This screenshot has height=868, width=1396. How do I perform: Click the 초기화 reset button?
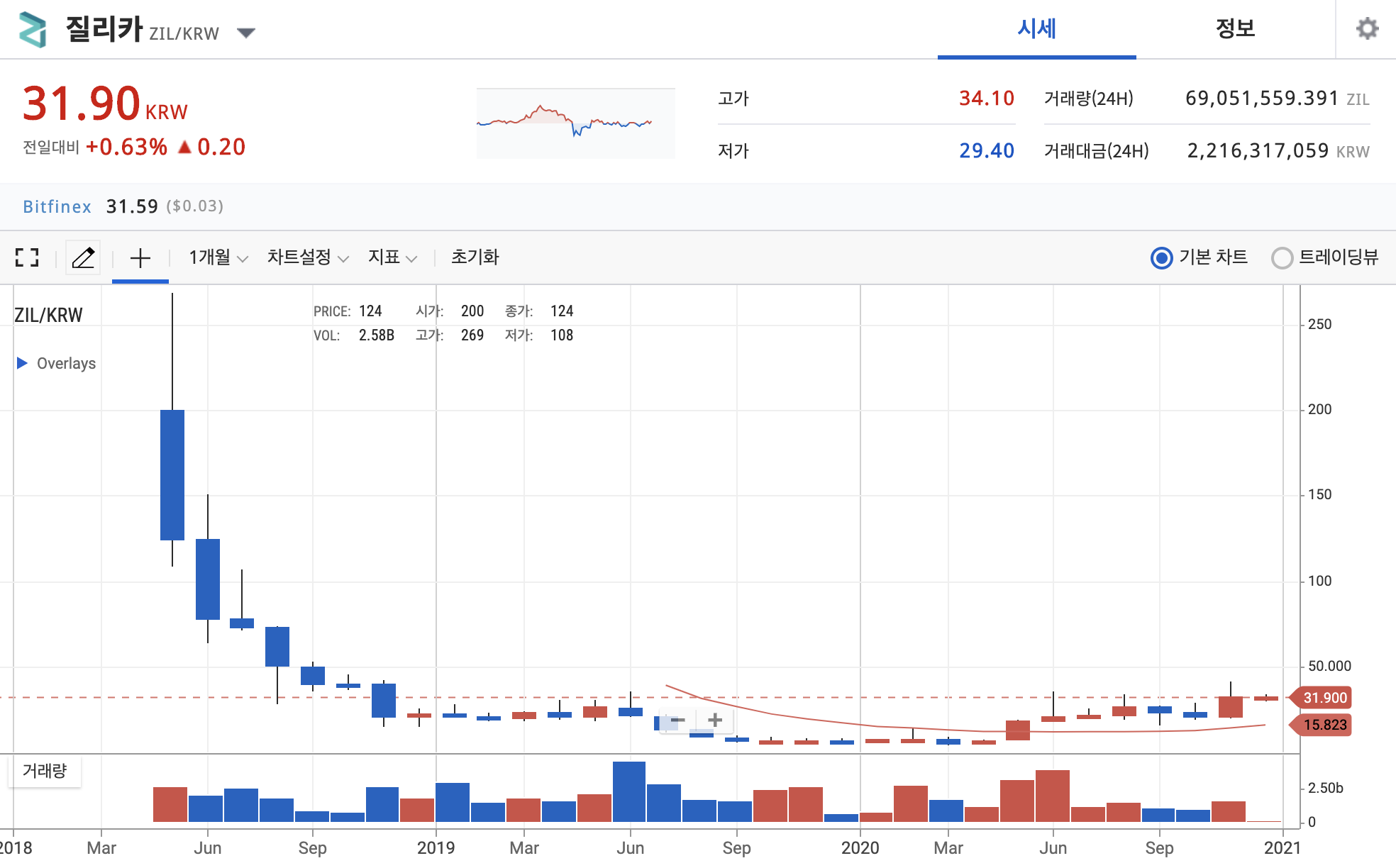[475, 257]
